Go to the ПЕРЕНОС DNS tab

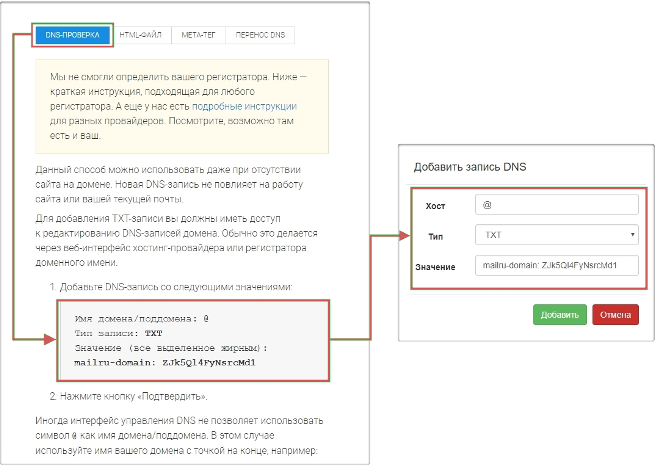(x=260, y=35)
